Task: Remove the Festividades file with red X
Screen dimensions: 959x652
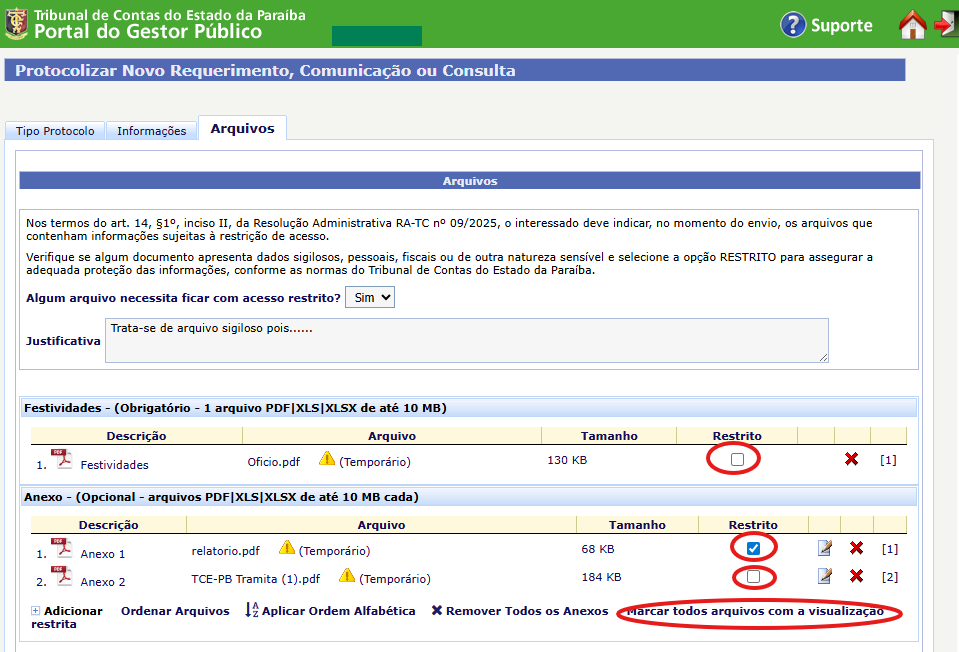Action: point(851,459)
